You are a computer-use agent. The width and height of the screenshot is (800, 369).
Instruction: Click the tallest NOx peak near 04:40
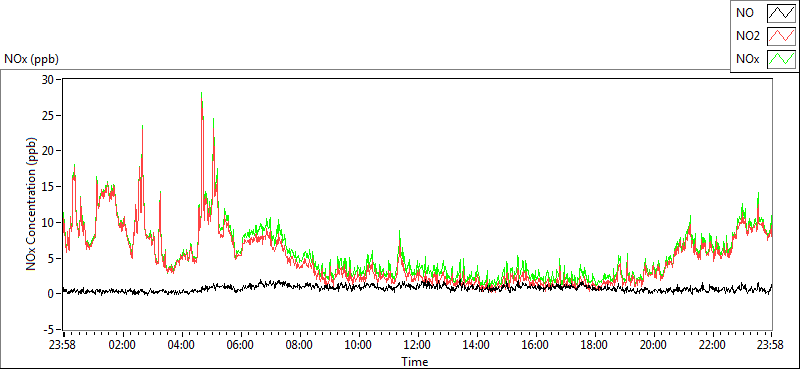pos(202,93)
